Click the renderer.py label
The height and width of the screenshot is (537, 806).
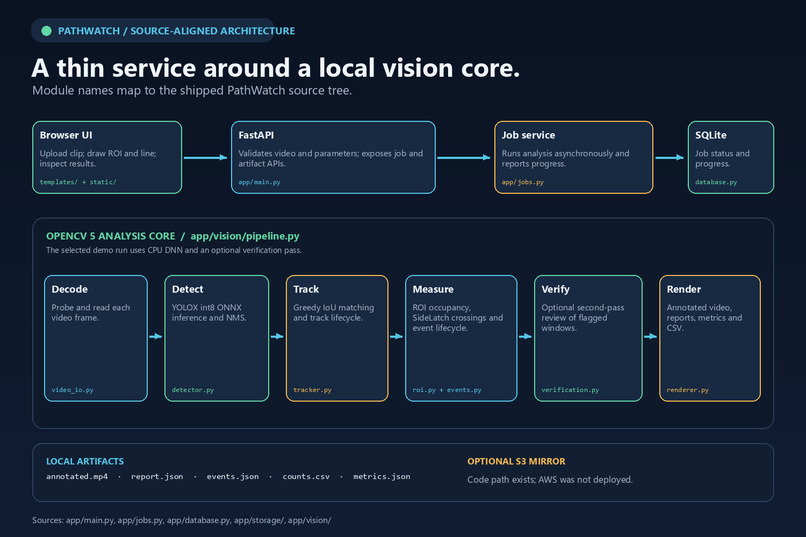[x=687, y=390]
